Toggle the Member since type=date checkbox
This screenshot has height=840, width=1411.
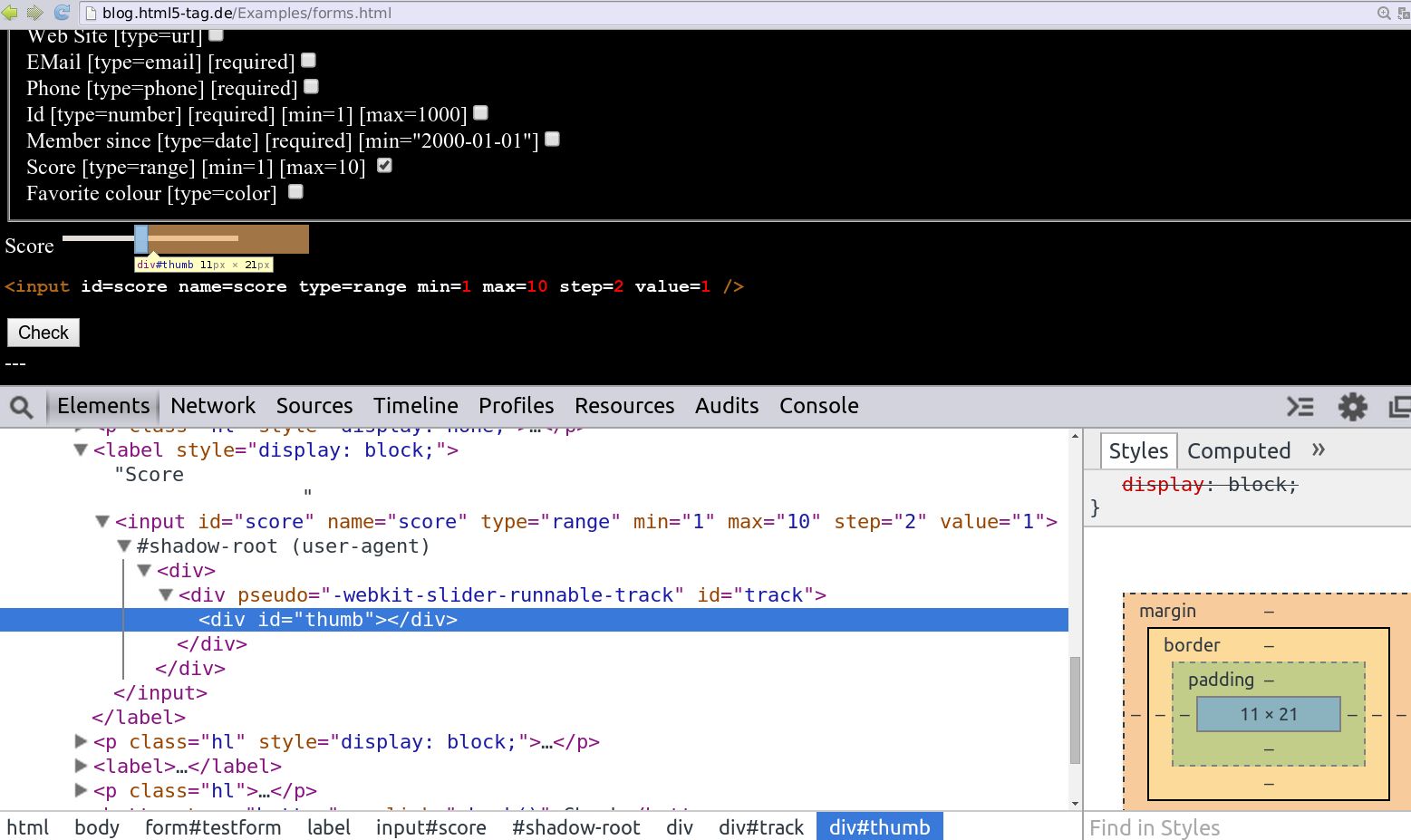(x=553, y=139)
